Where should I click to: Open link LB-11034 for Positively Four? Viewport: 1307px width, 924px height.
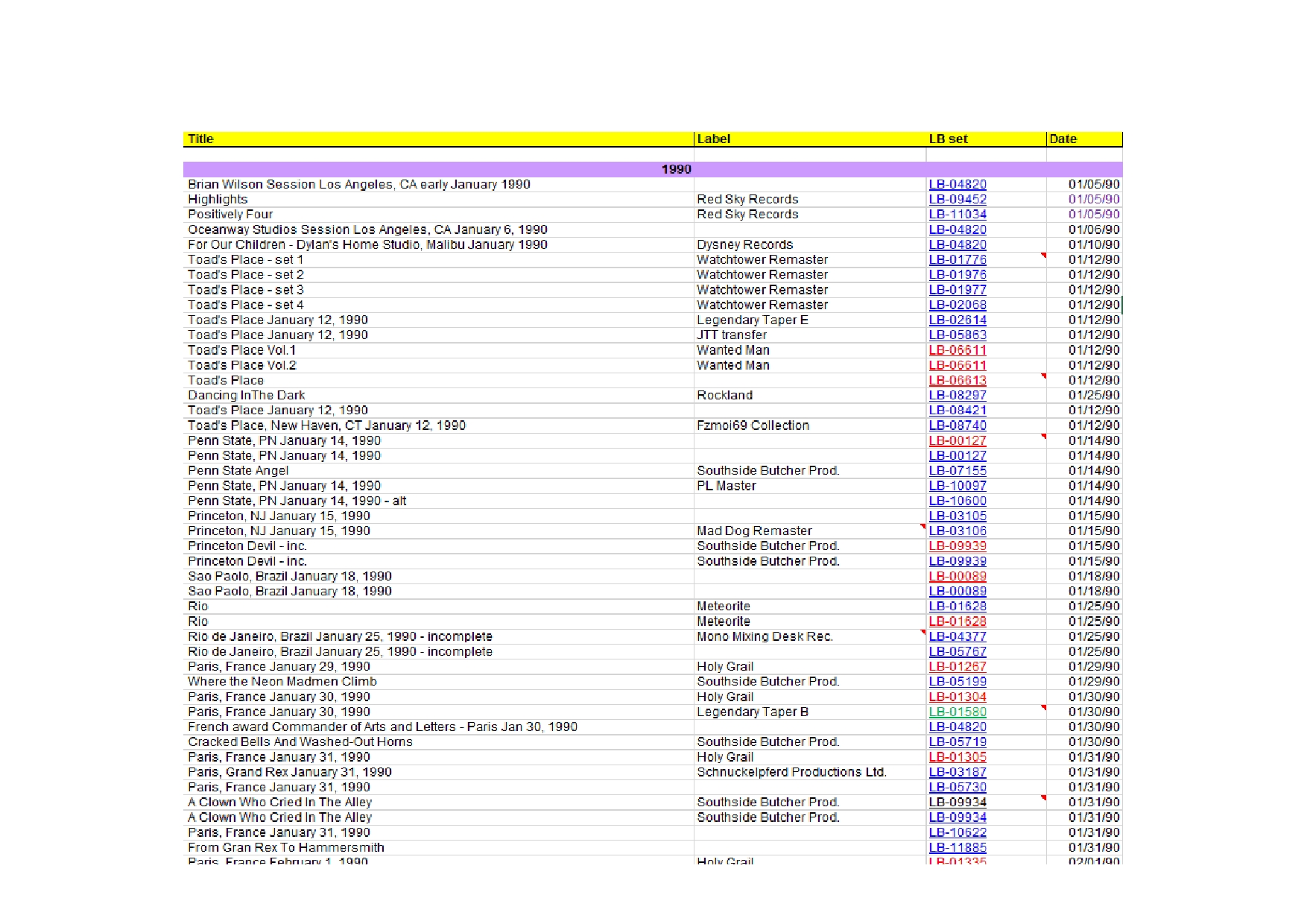958,214
